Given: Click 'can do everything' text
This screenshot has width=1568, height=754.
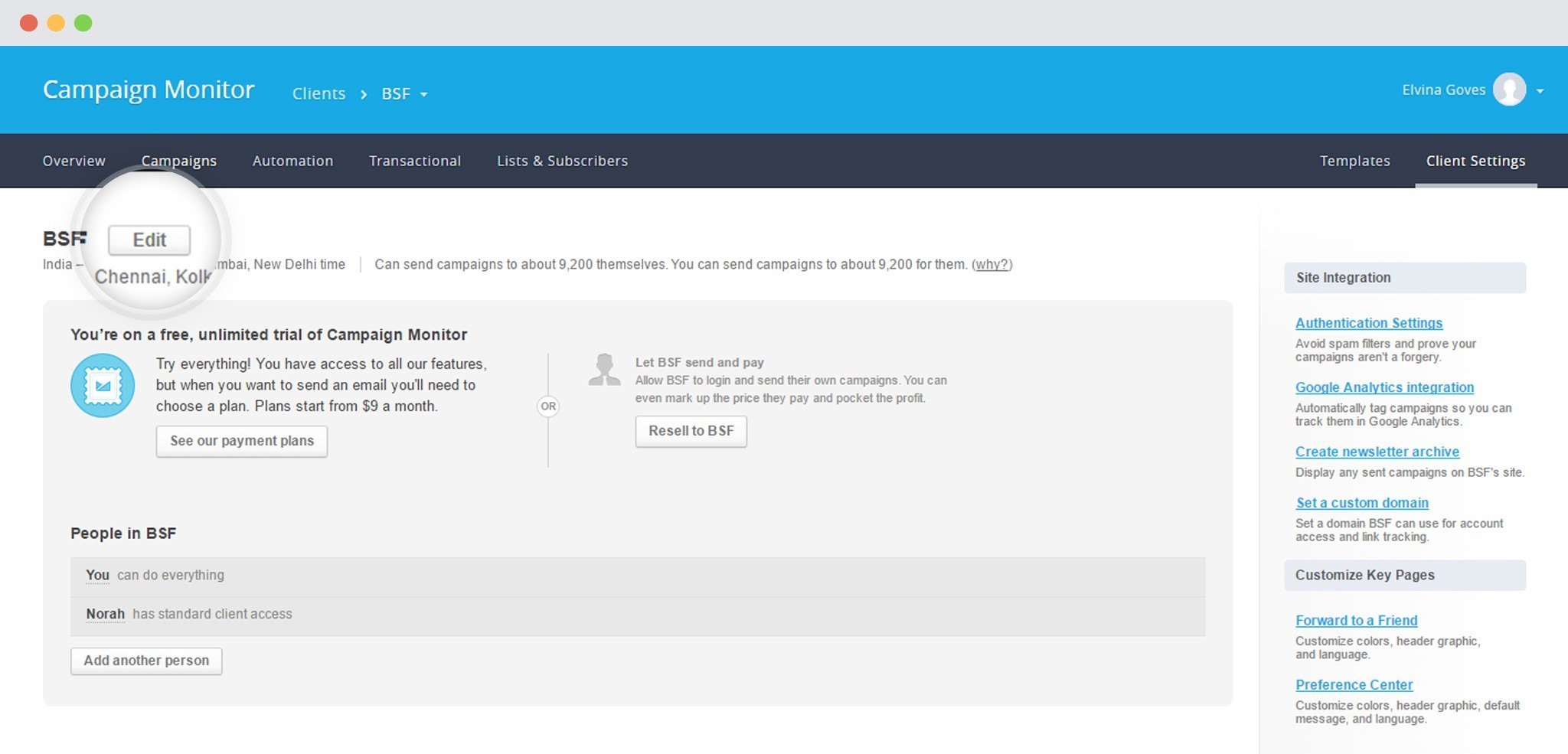Looking at the screenshot, I should 171,575.
